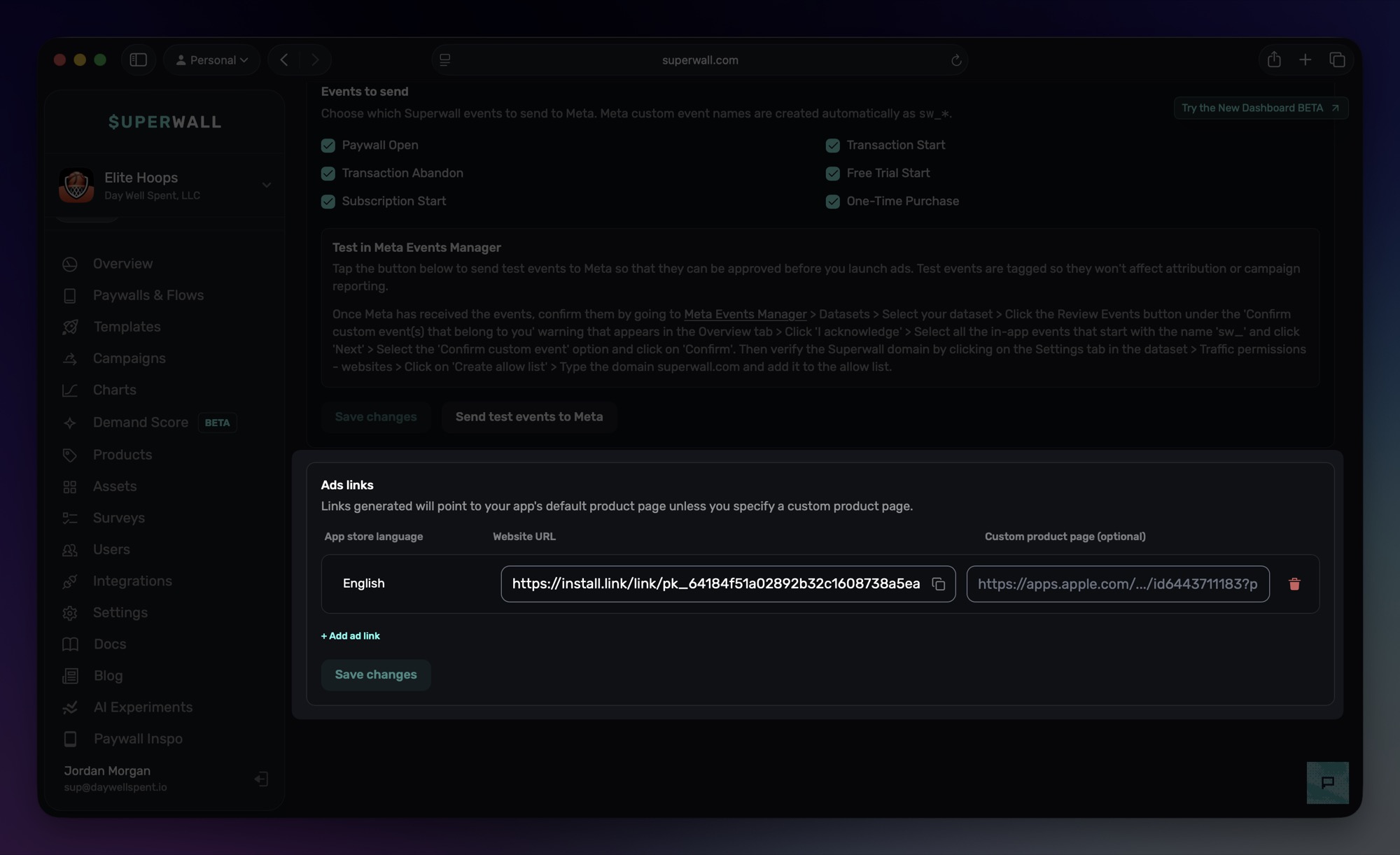The height and width of the screenshot is (855, 1400).
Task: Open the Docs menu item
Action: (110, 644)
